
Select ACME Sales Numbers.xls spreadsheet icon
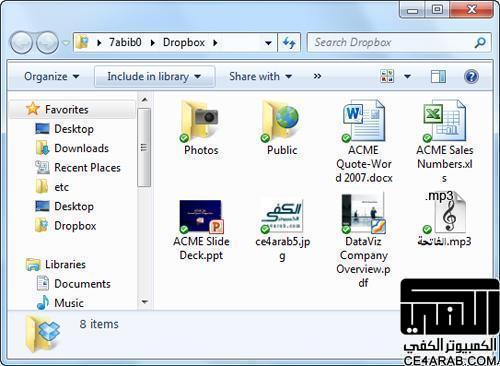444,121
